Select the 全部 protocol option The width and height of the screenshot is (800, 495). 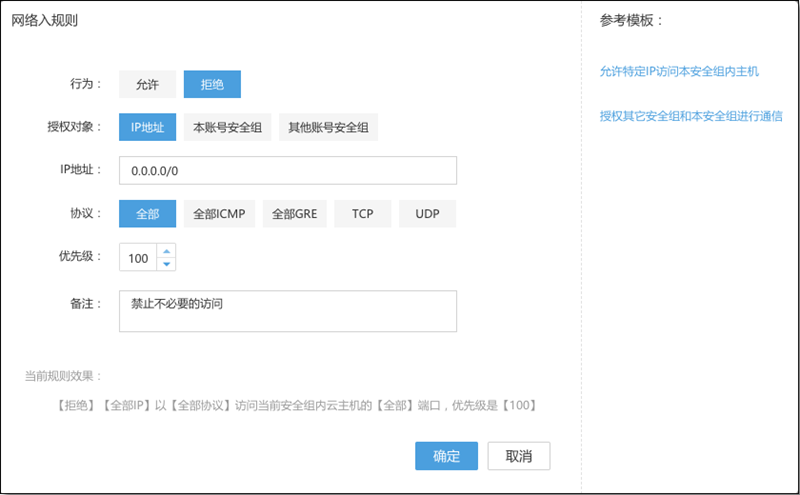point(147,214)
